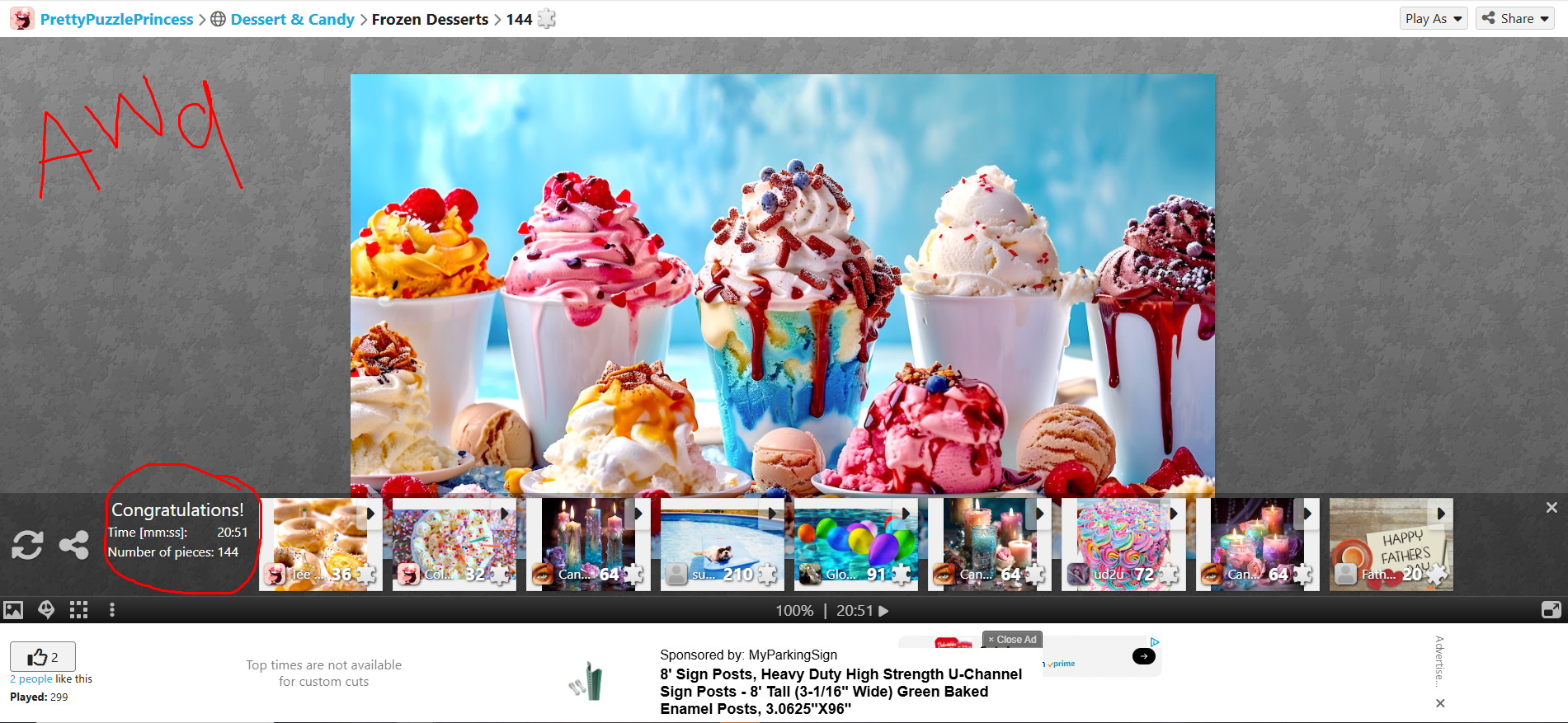Click play arrow on rainbow cake thumbnail

click(1173, 514)
